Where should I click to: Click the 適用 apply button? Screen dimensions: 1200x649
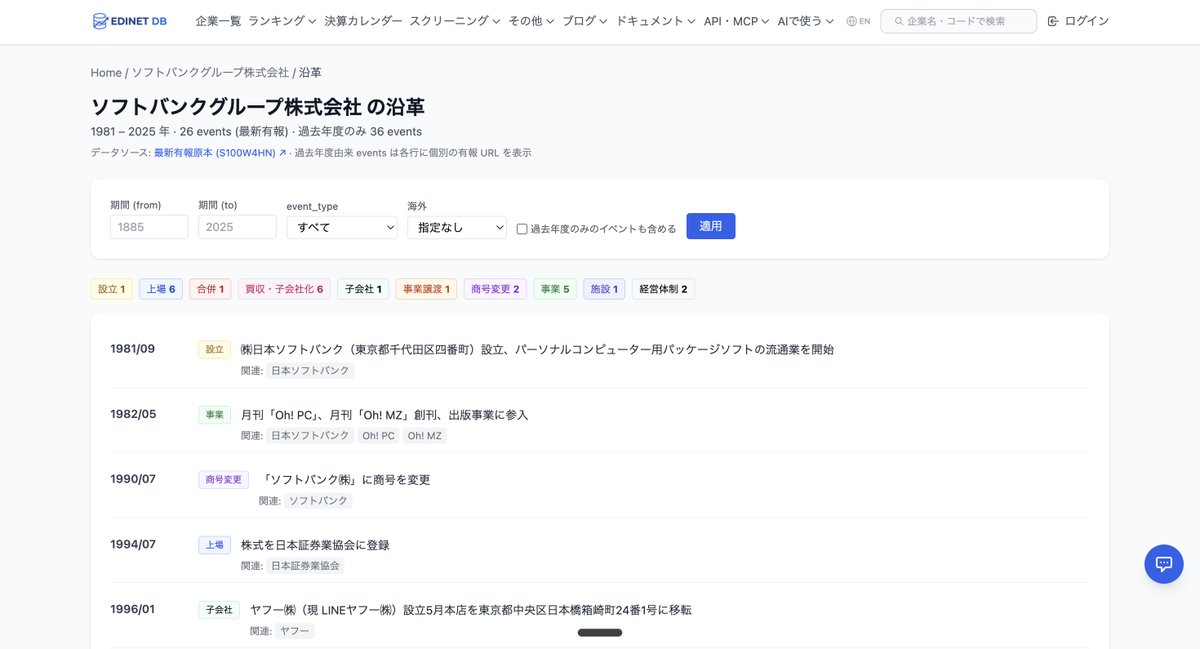(711, 226)
